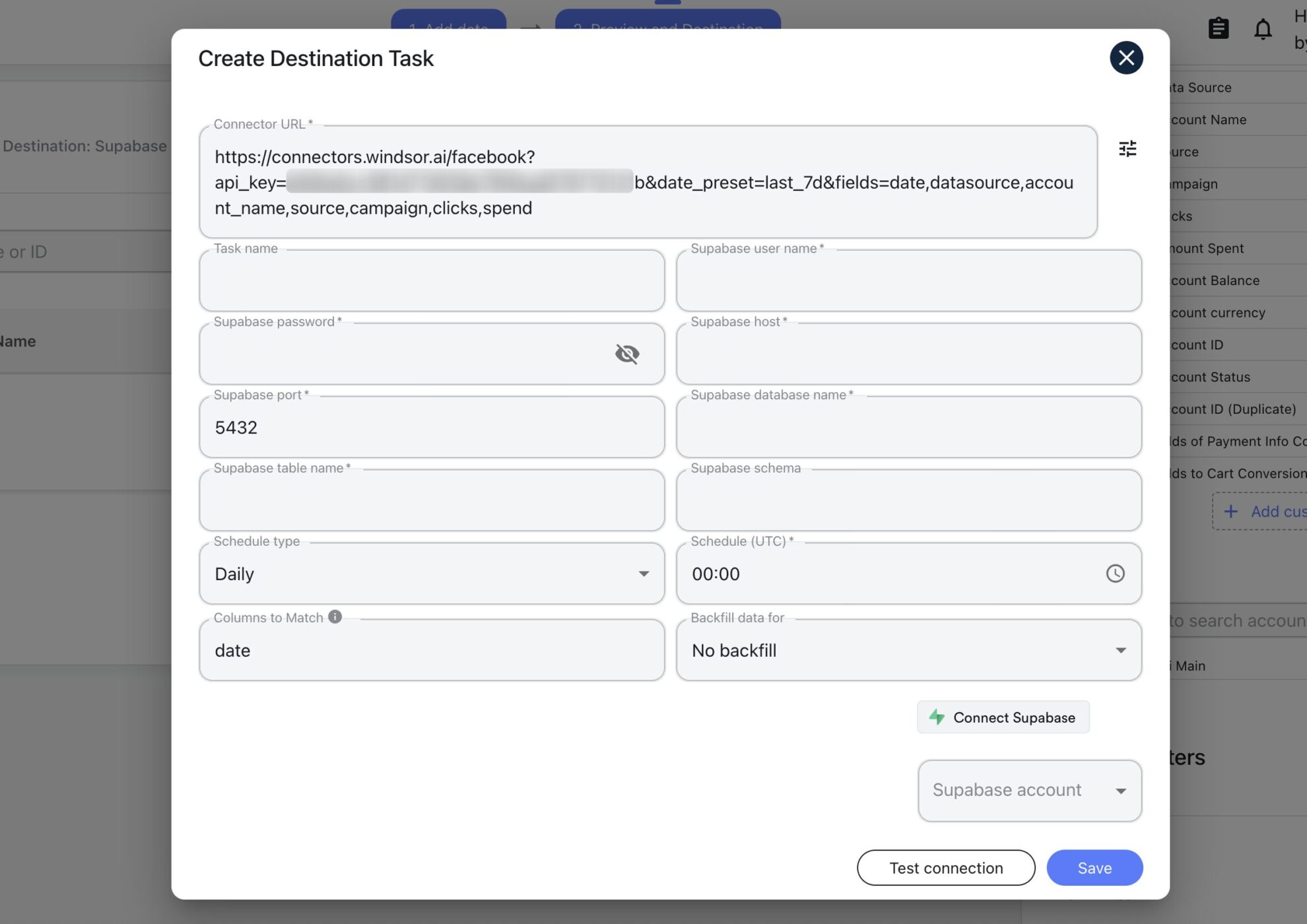Select Account Status field in background list
Viewport: 1307px width, 924px height.
pyautogui.click(x=1238, y=377)
